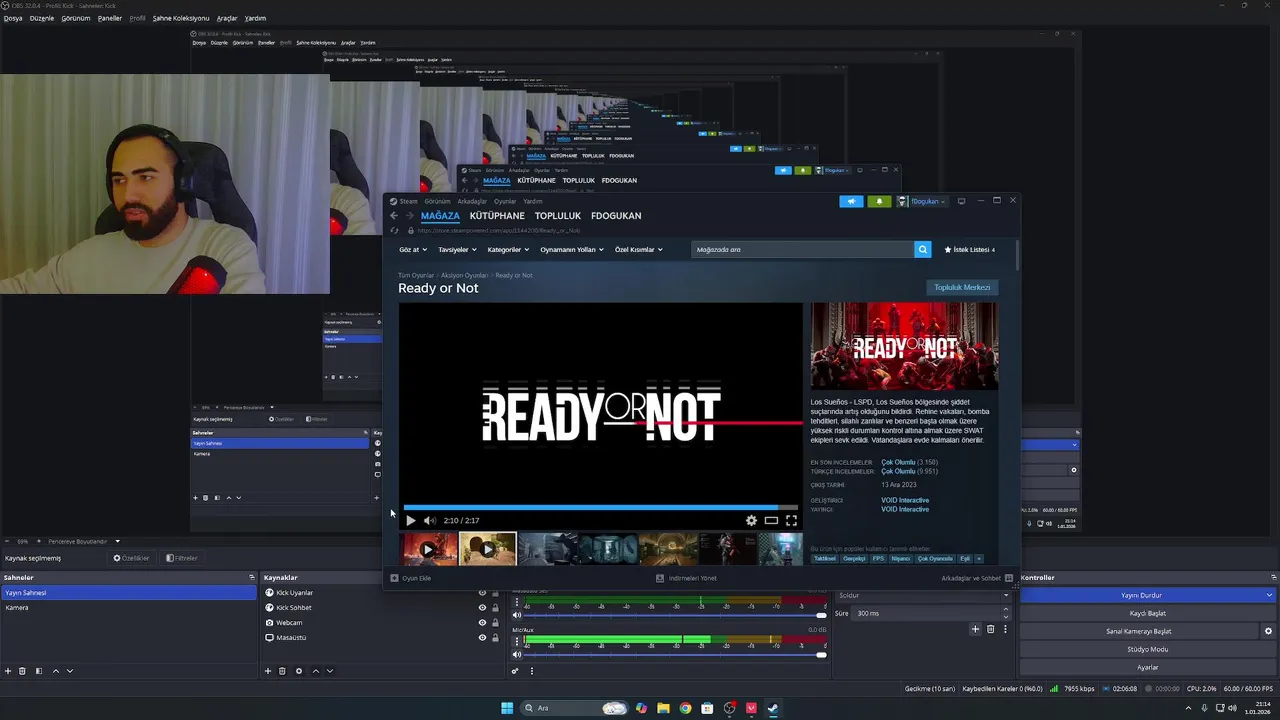Image resolution: width=1280 pixels, height=720 pixels.
Task: Unlock the Masaüstü source
Action: [x=495, y=638]
